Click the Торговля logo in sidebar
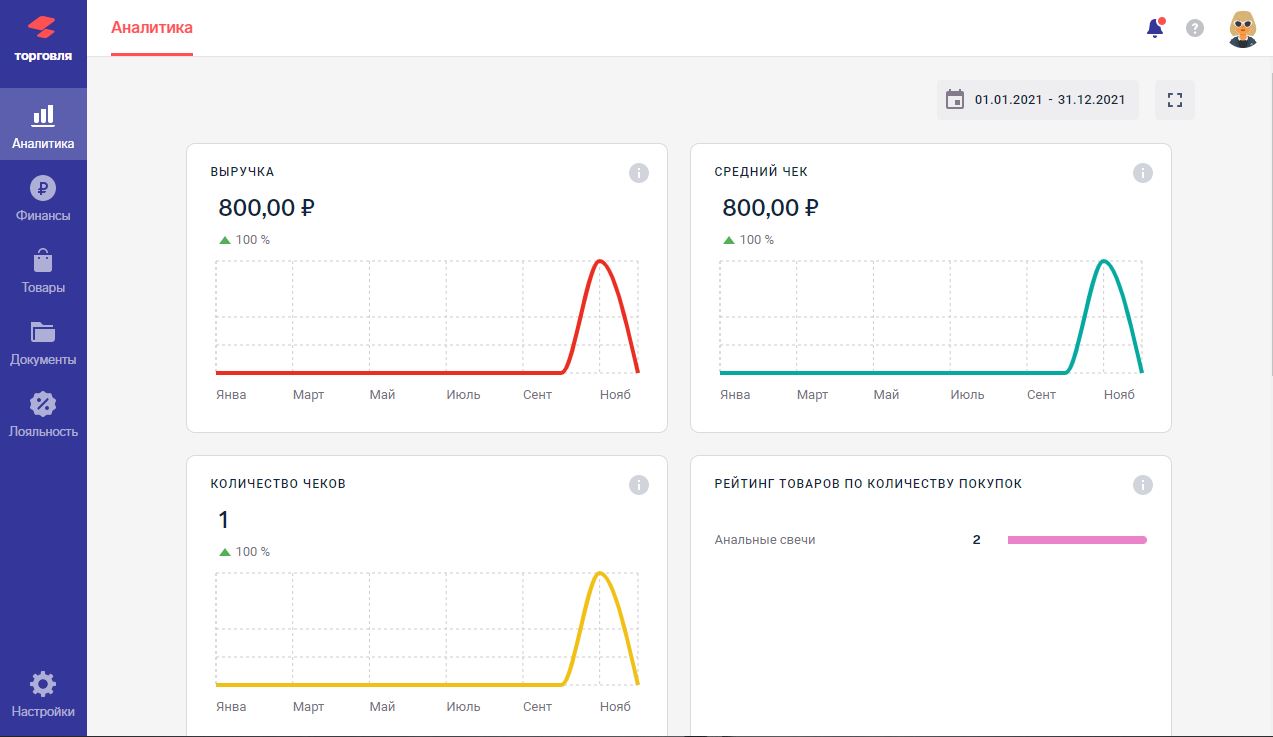The width and height of the screenshot is (1273, 737). (43, 38)
